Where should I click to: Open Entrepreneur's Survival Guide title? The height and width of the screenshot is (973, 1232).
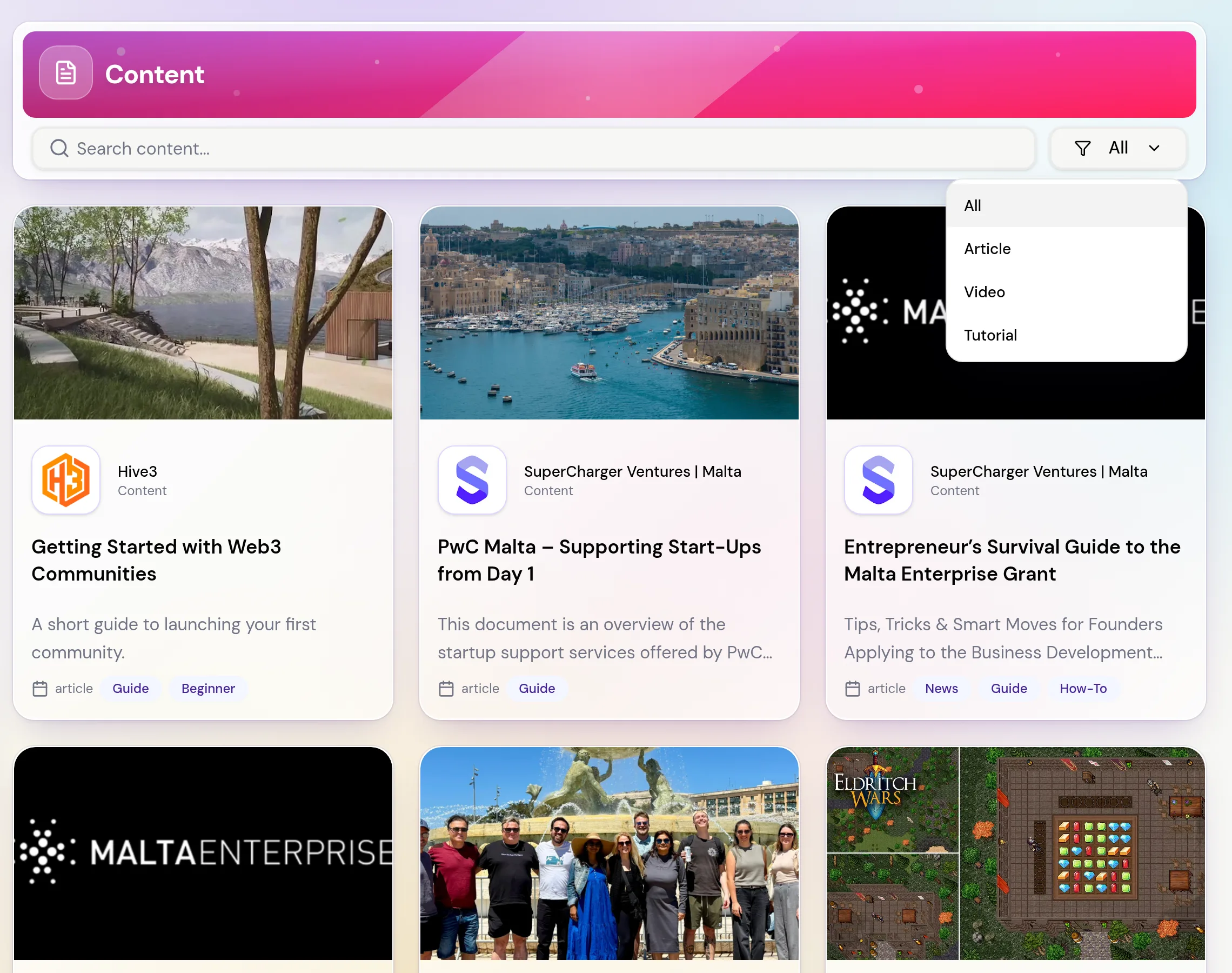click(1012, 560)
